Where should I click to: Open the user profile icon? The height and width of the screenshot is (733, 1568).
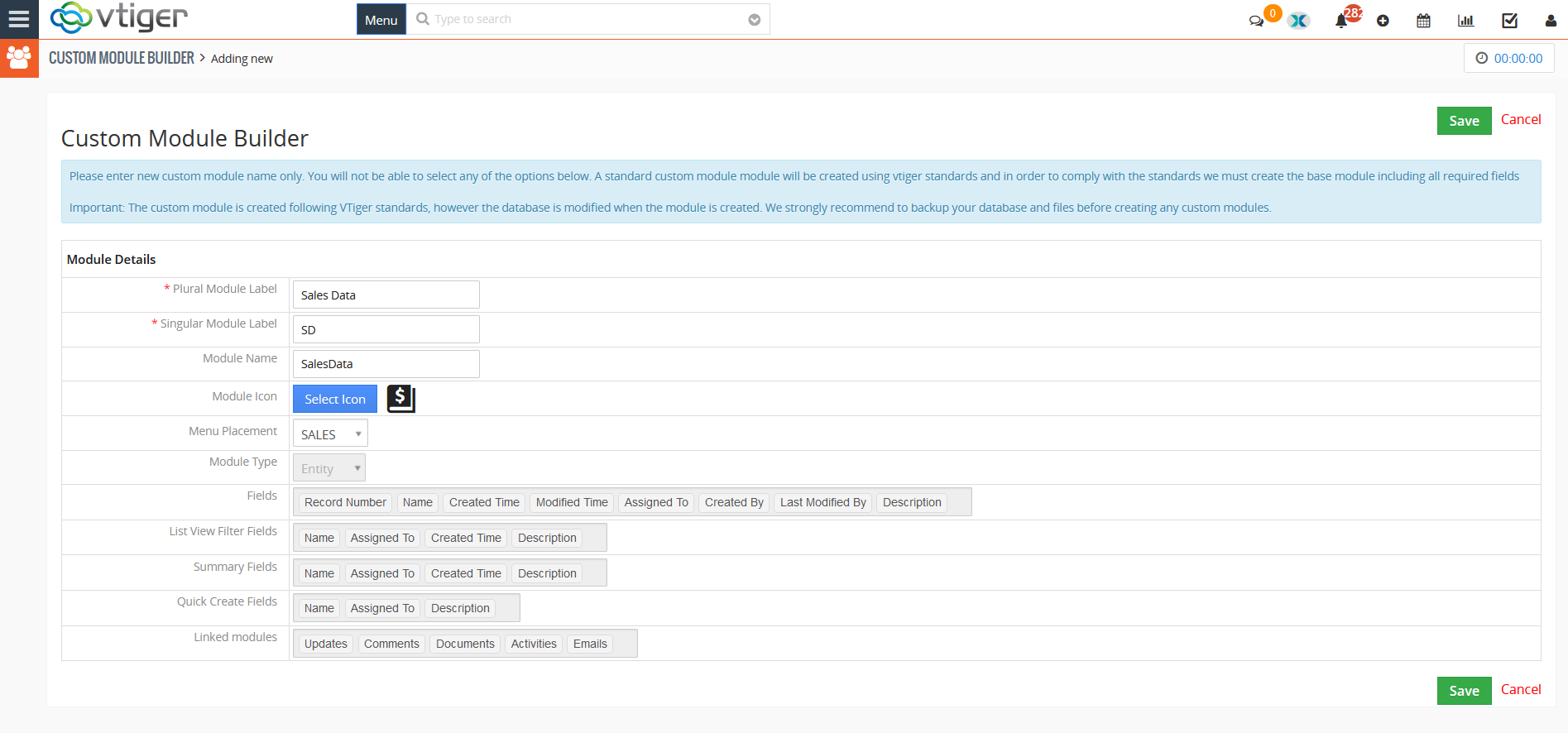1551,21
